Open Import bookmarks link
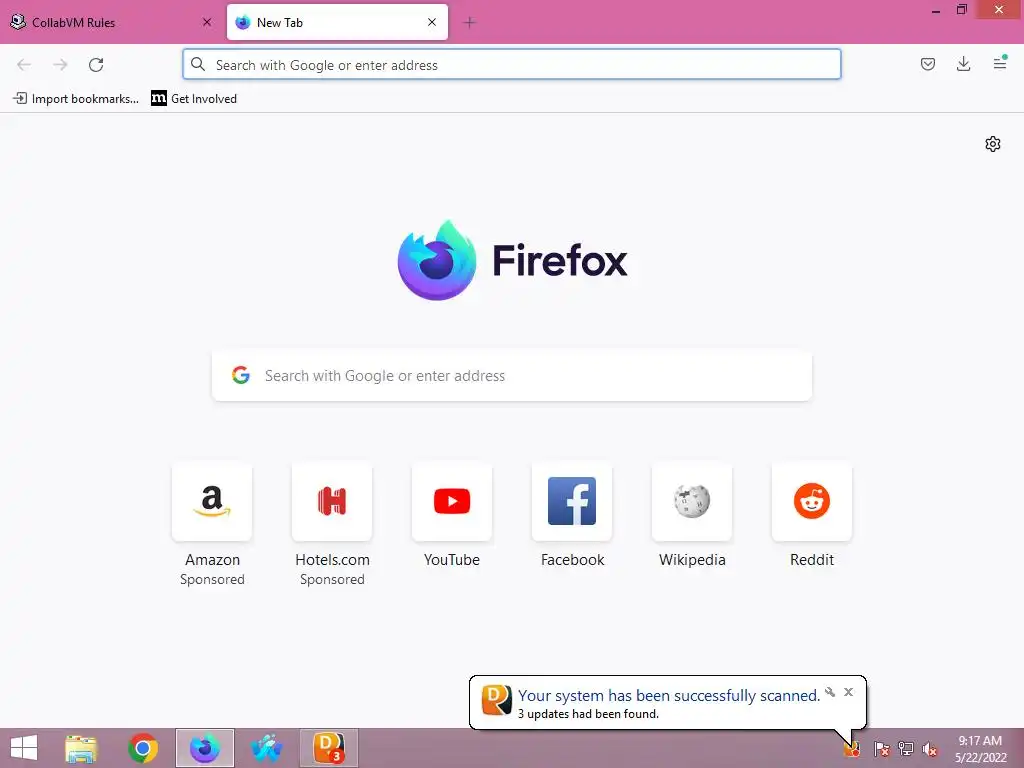 click(x=76, y=99)
